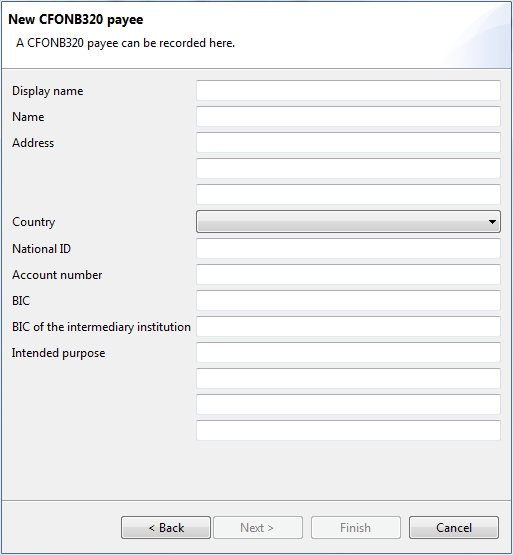Click the BIC text field
Screen dimensions: 513x555
tap(348, 301)
